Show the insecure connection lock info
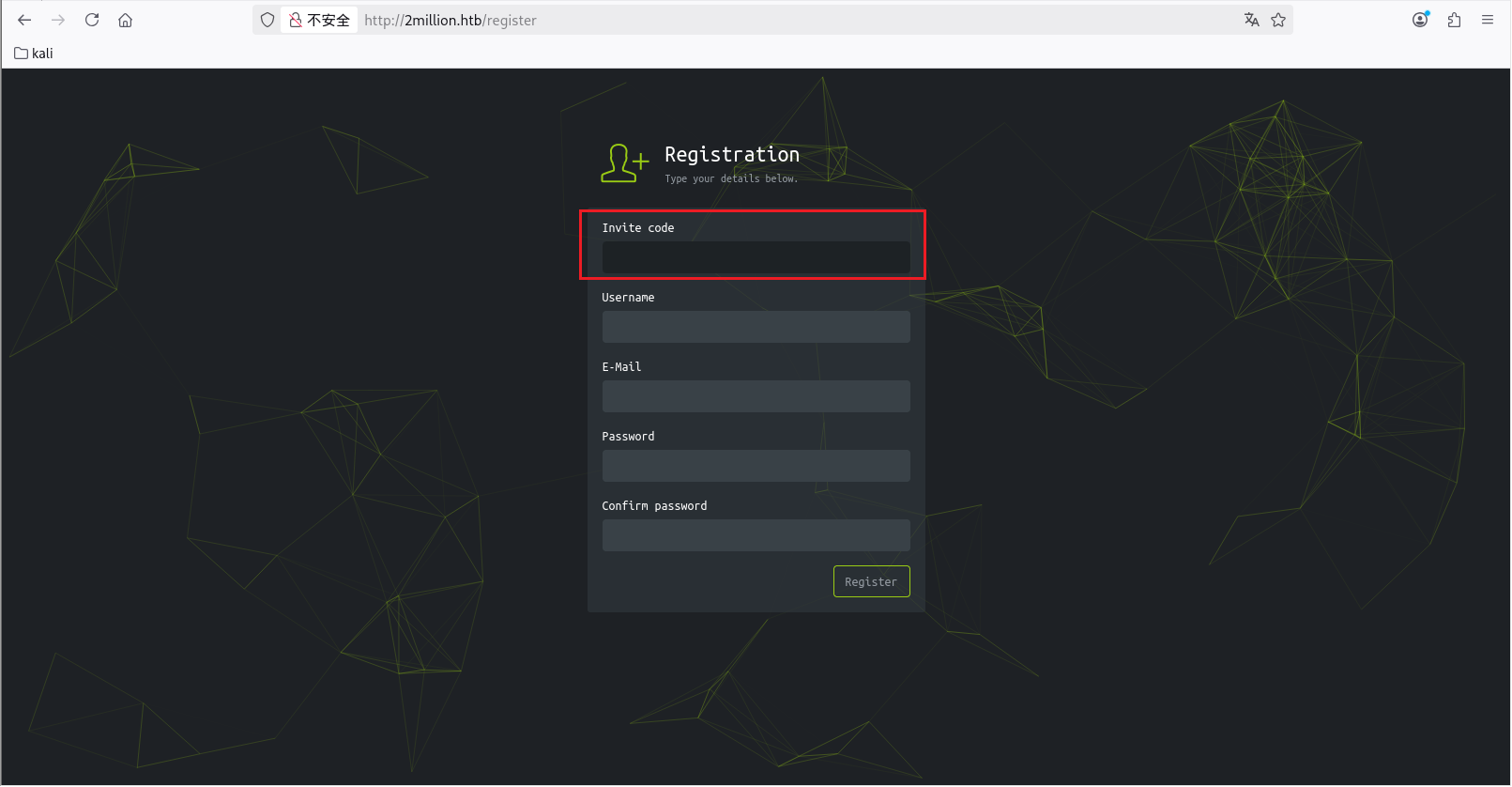1512x787 pixels. click(319, 20)
